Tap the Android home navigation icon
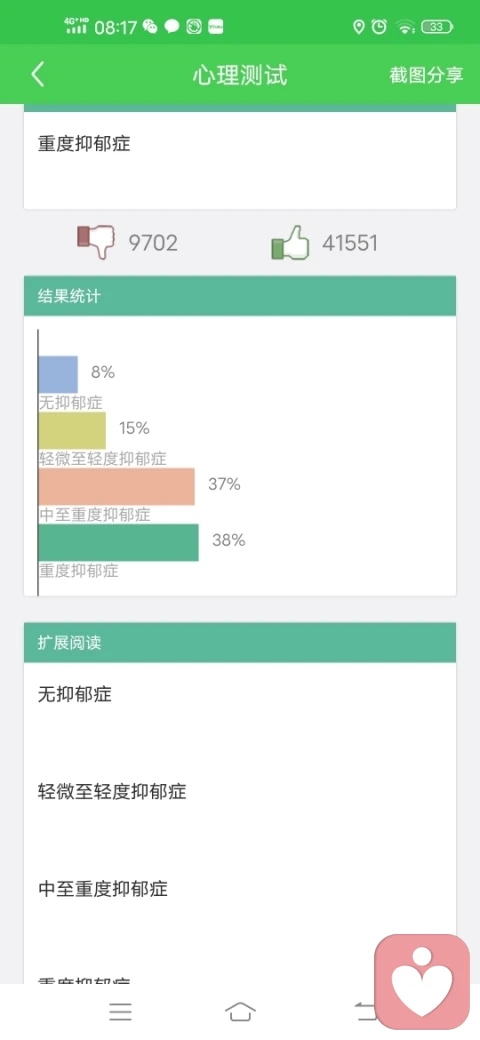This screenshot has width=480, height=1040. (x=240, y=1011)
